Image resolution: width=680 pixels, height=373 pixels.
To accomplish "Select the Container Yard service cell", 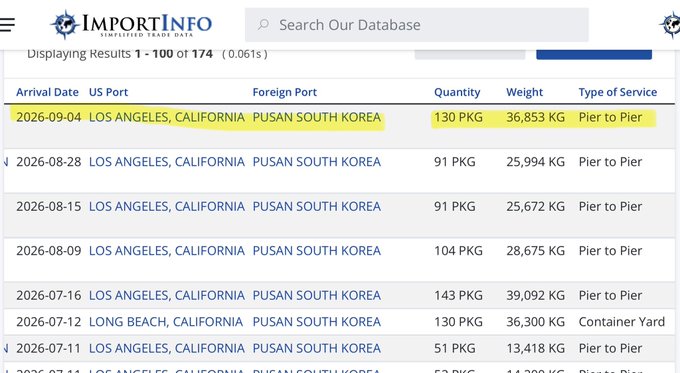I will 621,322.
